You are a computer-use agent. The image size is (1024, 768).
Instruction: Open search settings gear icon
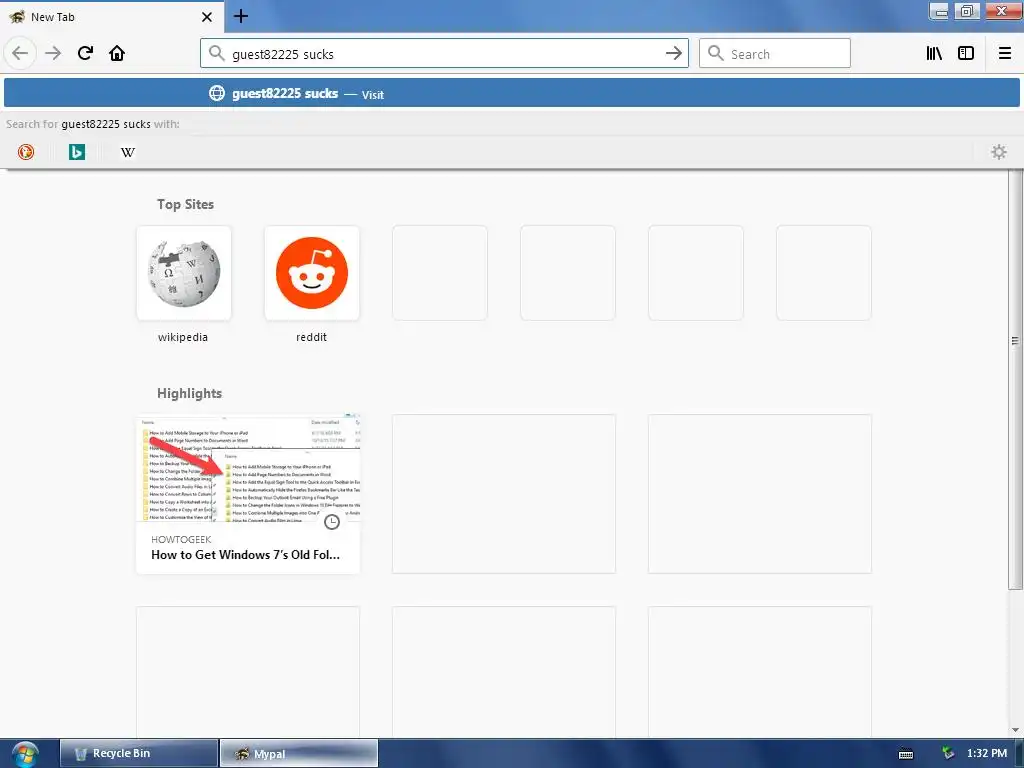click(999, 152)
